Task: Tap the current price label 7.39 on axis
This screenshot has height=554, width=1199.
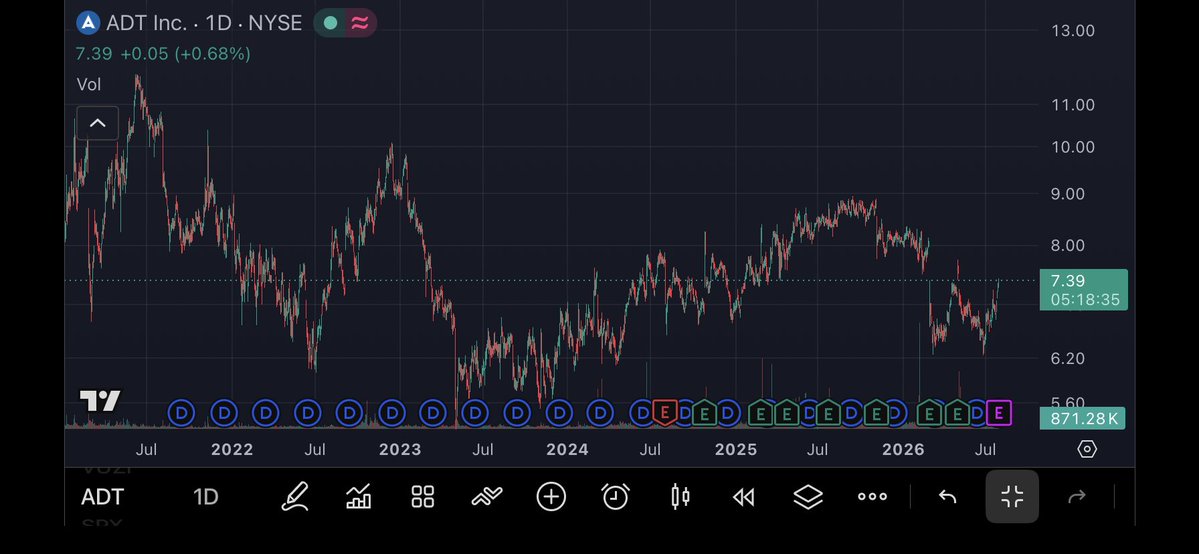Action: click(1067, 281)
